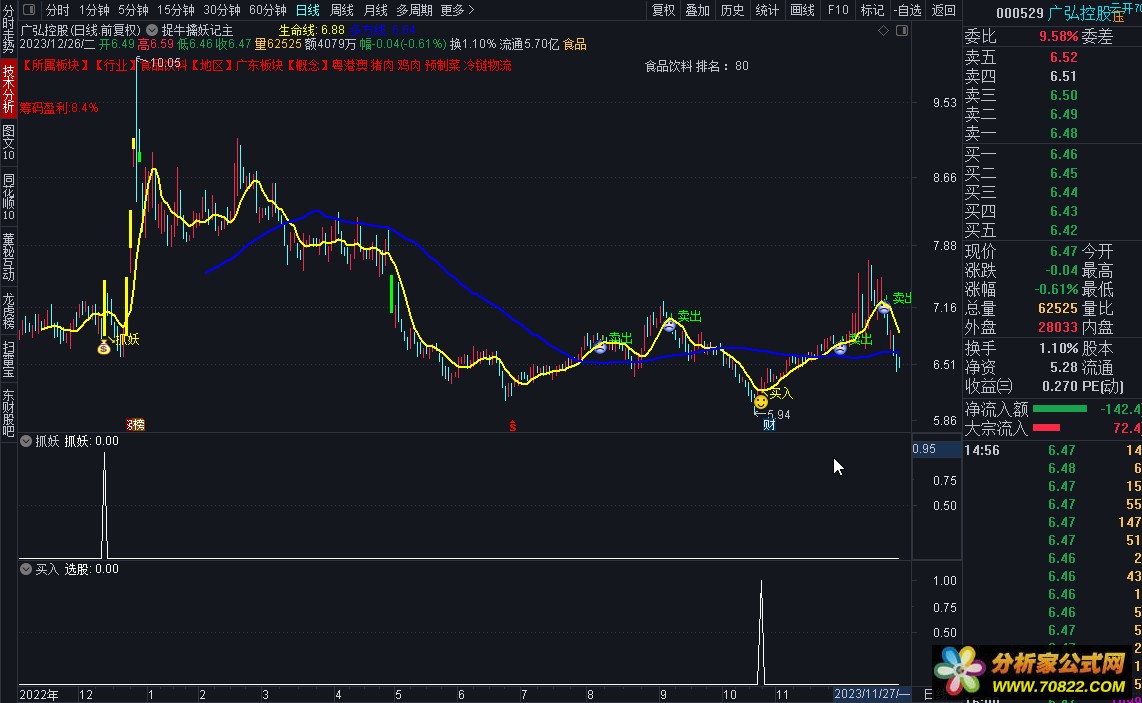Click the 卖一 price 6.48
Screen dimensions: 1142x703
tap(1063, 133)
